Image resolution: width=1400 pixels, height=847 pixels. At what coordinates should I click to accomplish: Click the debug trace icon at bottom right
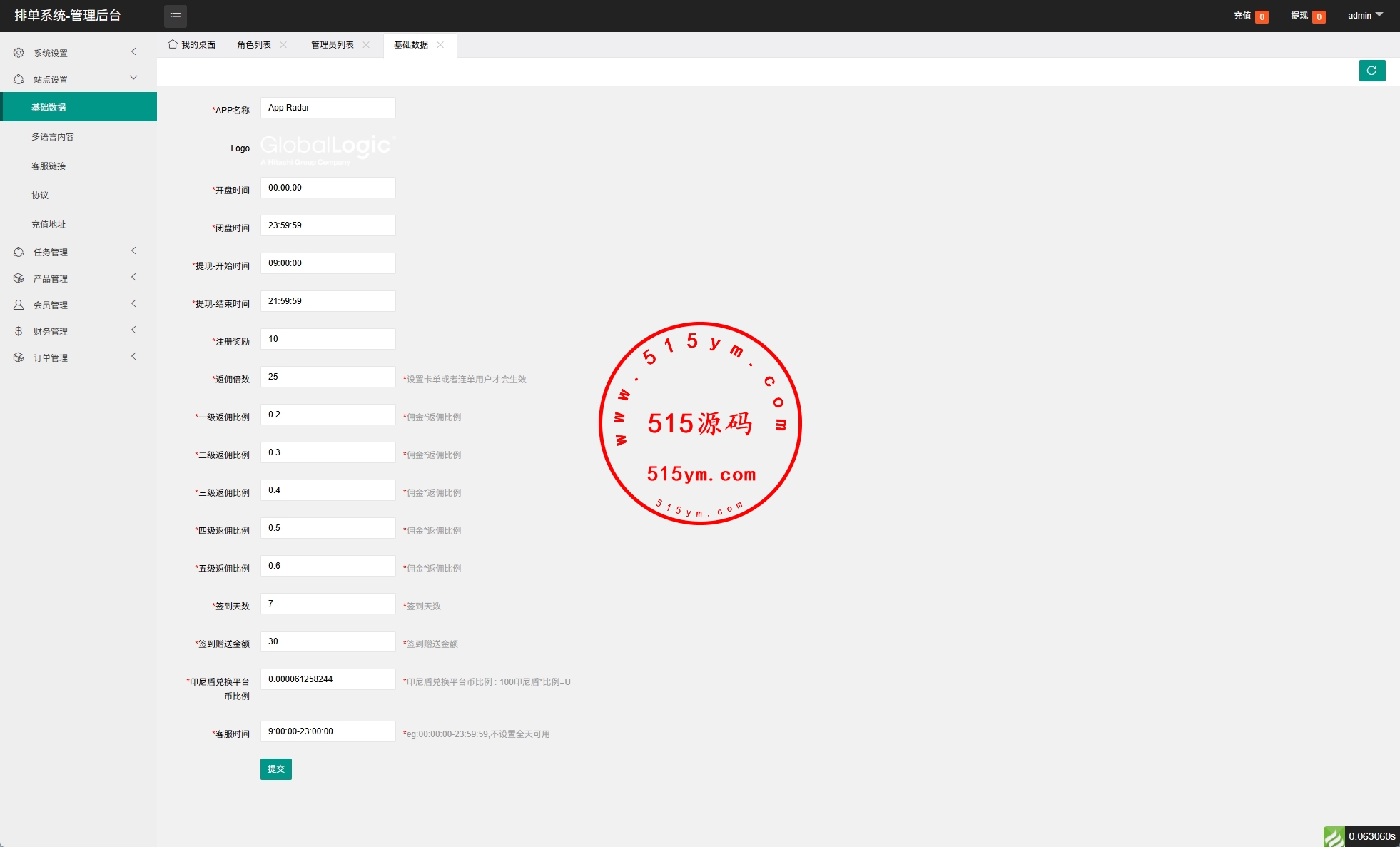pyautogui.click(x=1334, y=836)
